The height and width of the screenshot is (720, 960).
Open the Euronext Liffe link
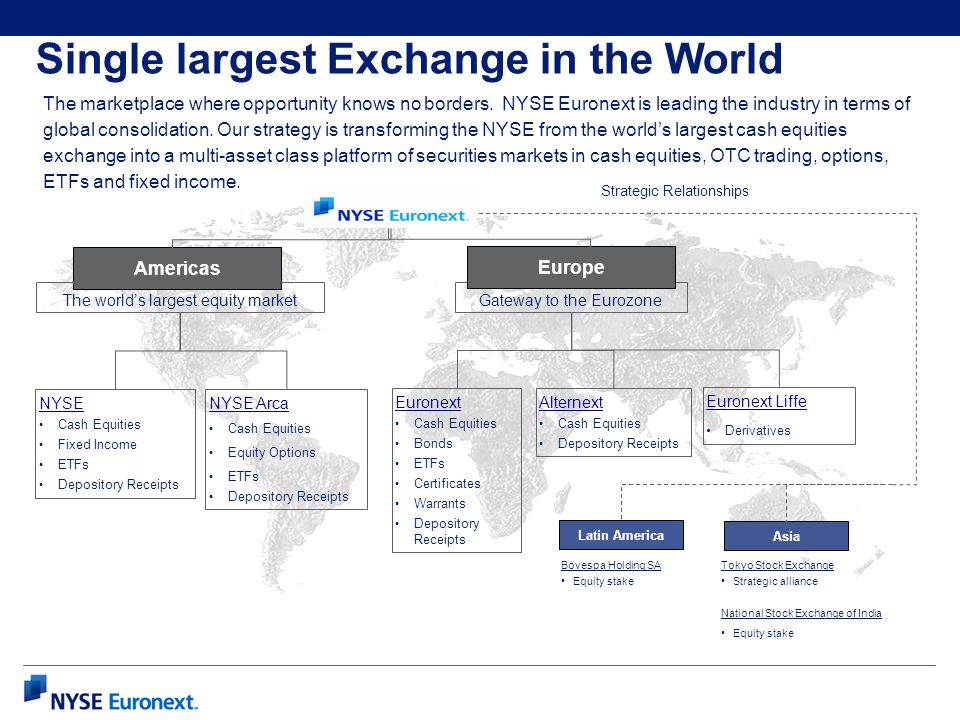[x=756, y=401]
